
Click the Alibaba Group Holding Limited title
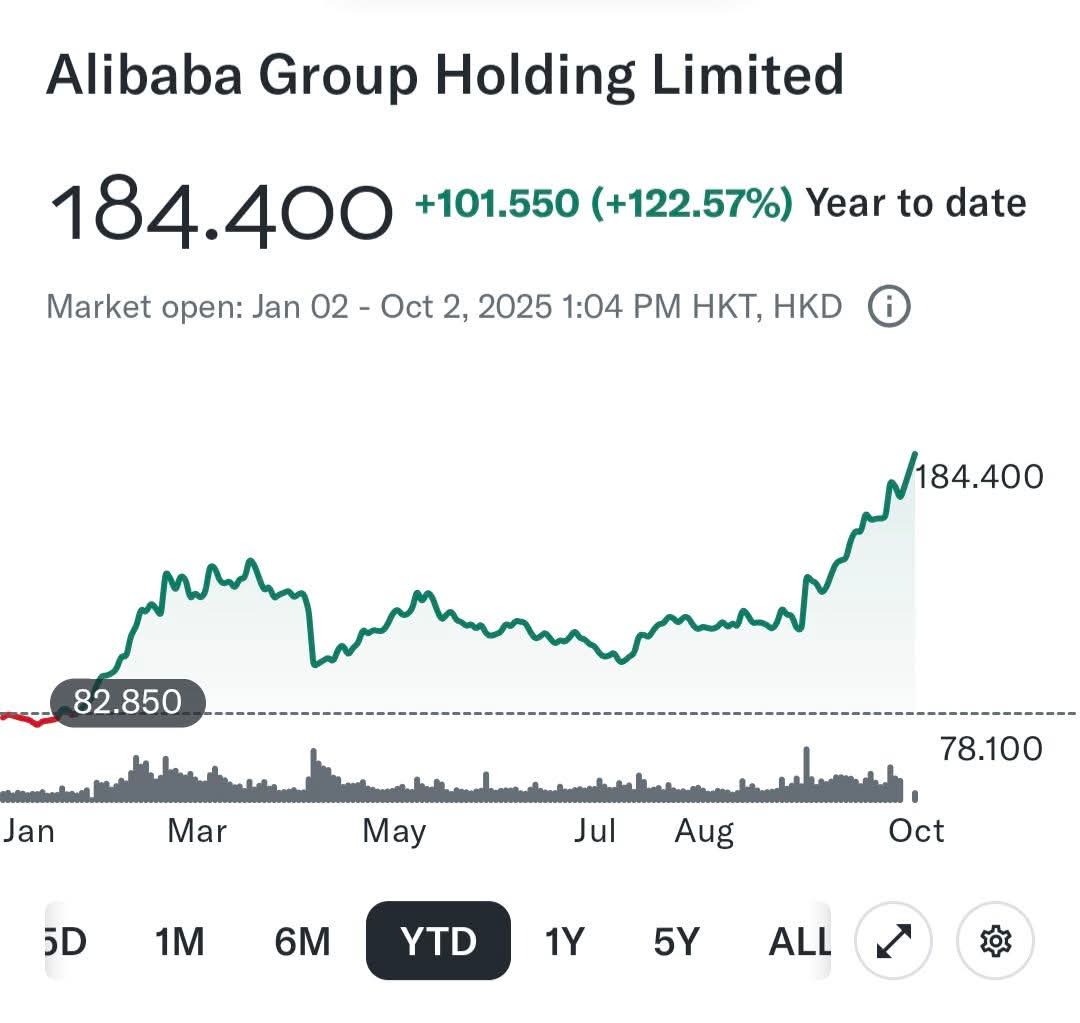445,76
